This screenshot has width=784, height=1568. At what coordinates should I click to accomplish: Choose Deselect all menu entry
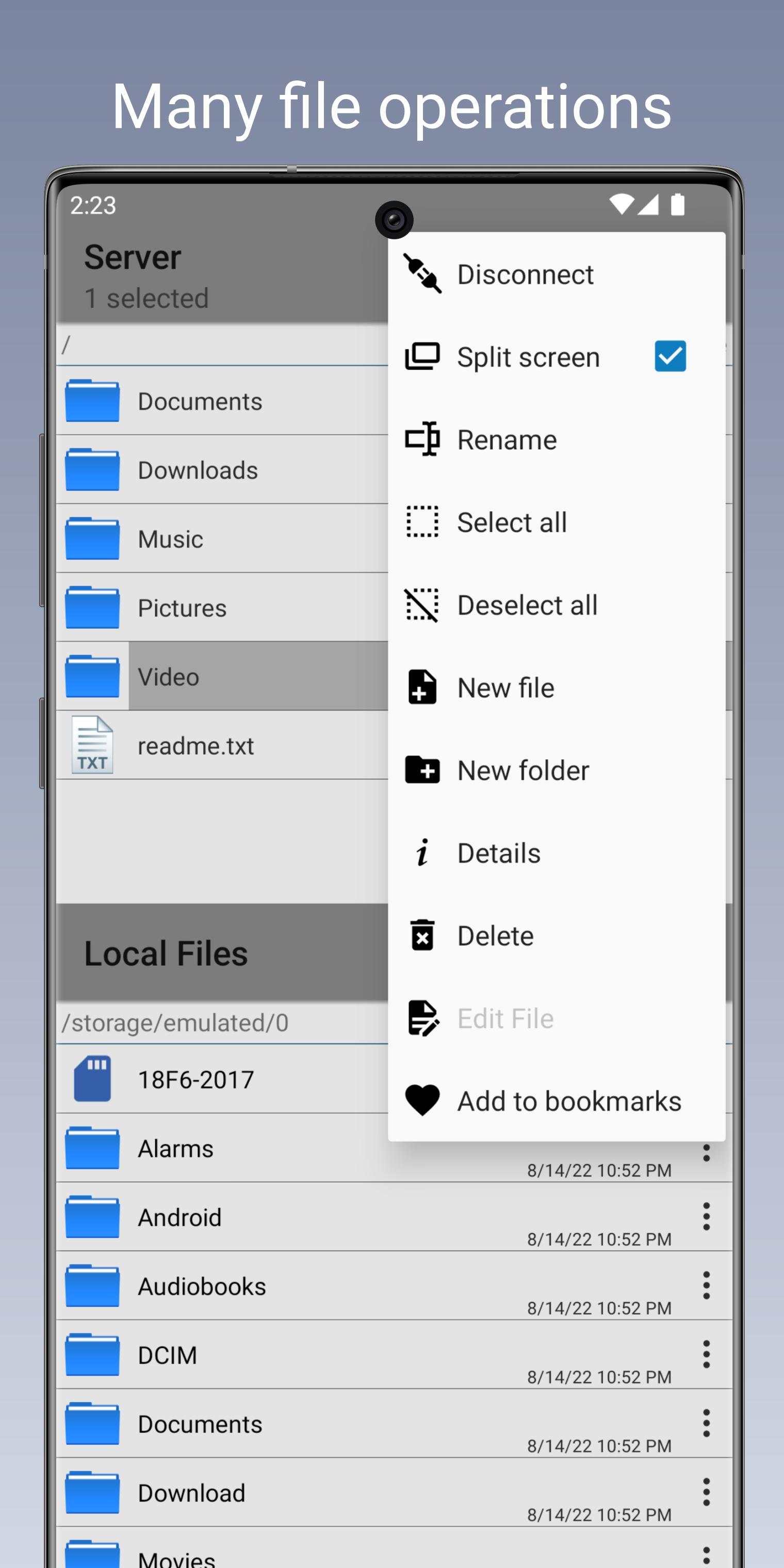click(557, 605)
